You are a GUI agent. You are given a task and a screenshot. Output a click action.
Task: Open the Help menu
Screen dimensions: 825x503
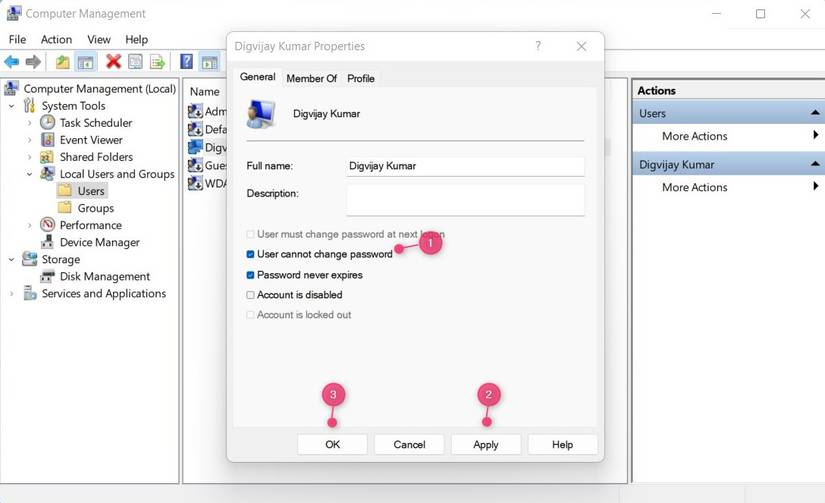[x=136, y=39]
